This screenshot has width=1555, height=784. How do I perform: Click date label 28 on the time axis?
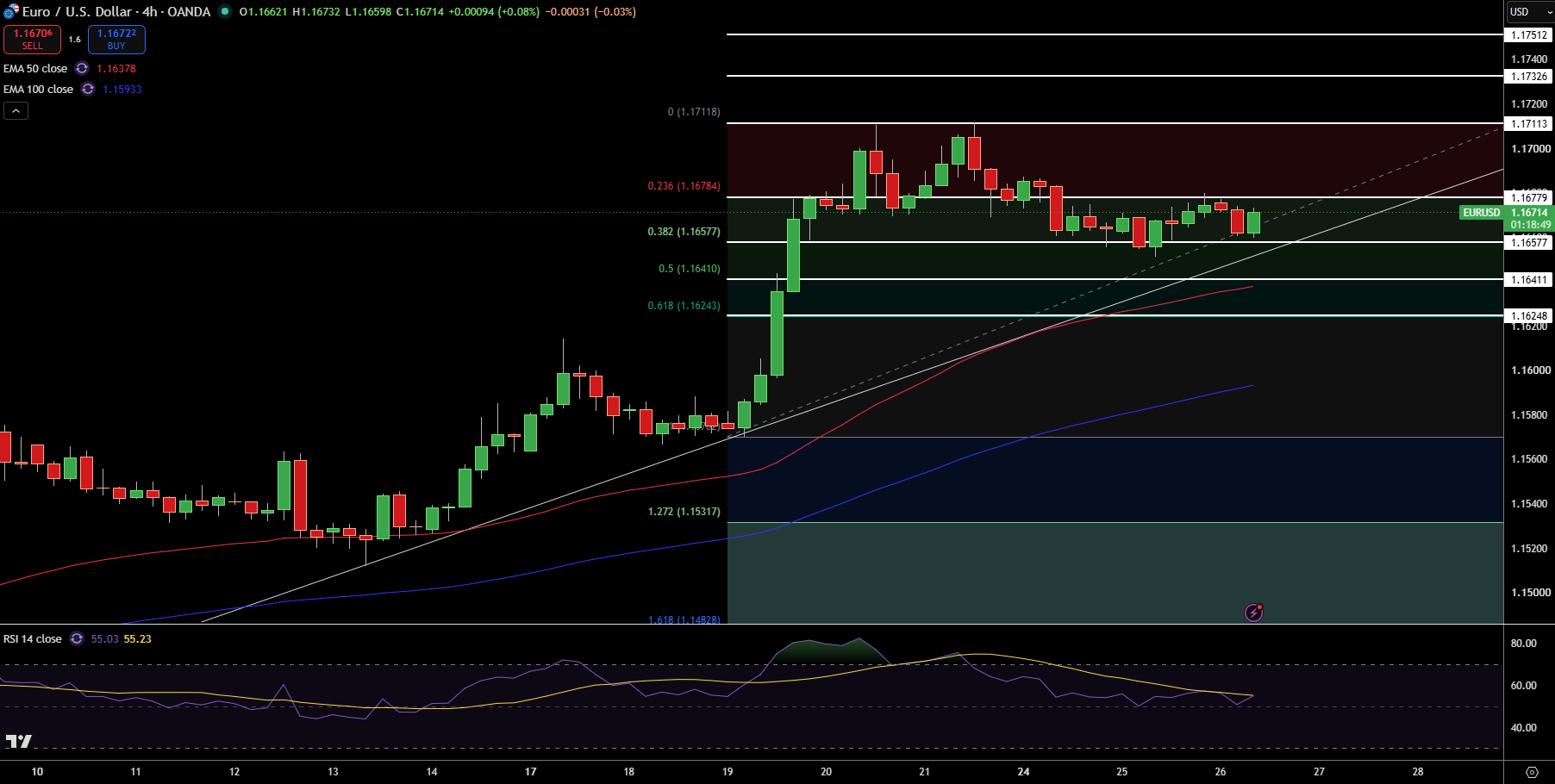1418,772
